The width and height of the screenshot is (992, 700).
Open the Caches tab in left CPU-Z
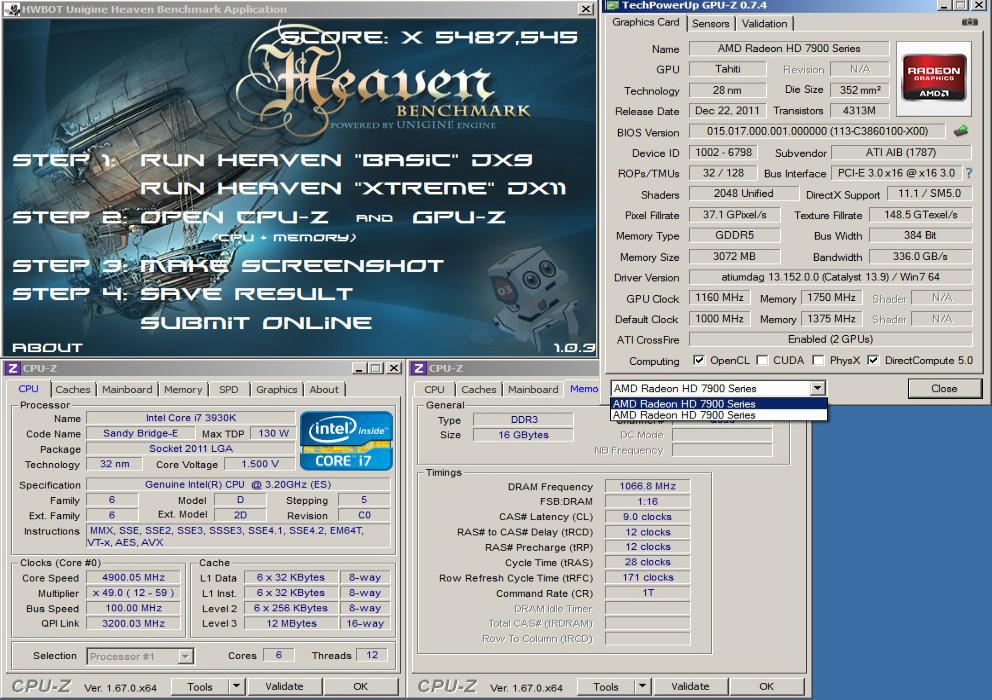point(73,389)
